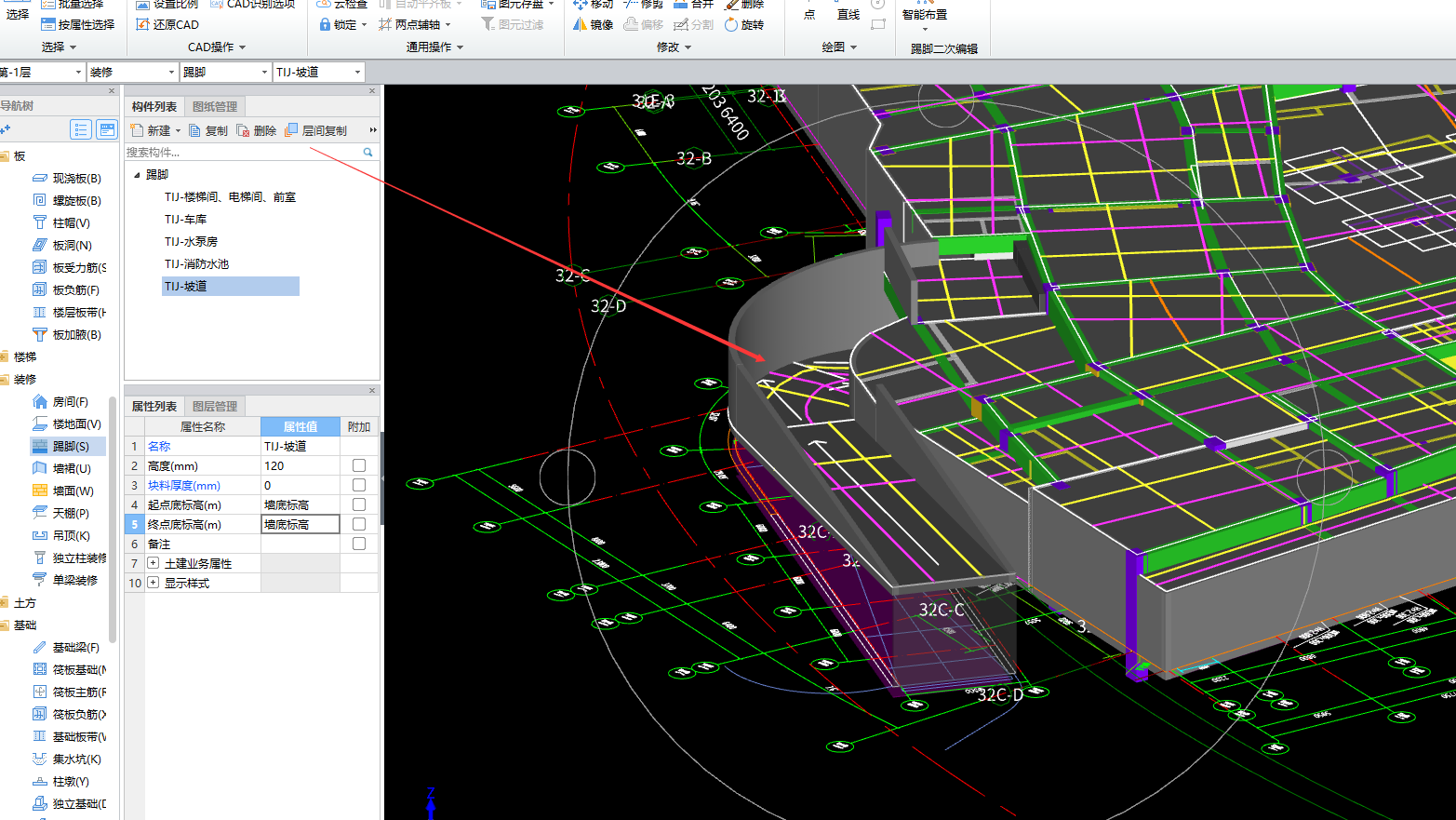
Task: Select the 单梁装修 item
Action: [x=65, y=580]
